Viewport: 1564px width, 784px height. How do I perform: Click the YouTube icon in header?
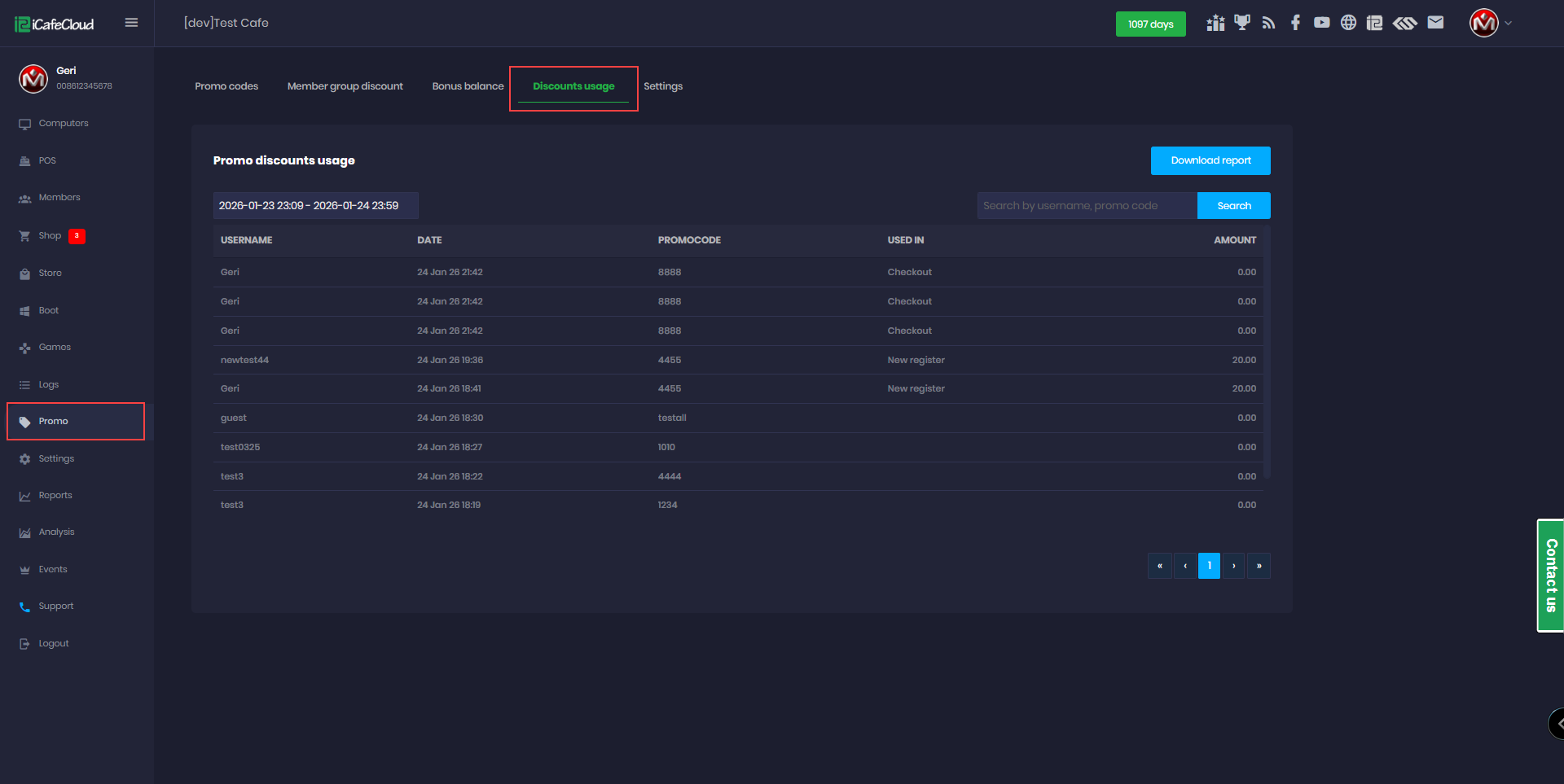(1321, 23)
